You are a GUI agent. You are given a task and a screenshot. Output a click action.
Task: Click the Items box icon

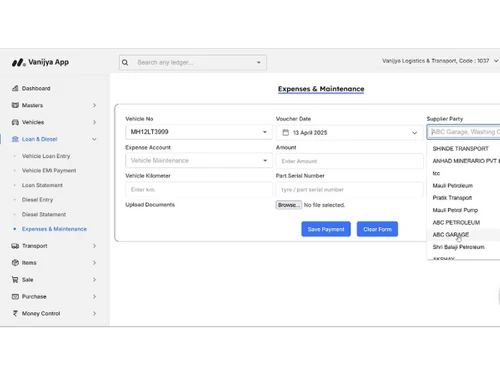(15, 263)
